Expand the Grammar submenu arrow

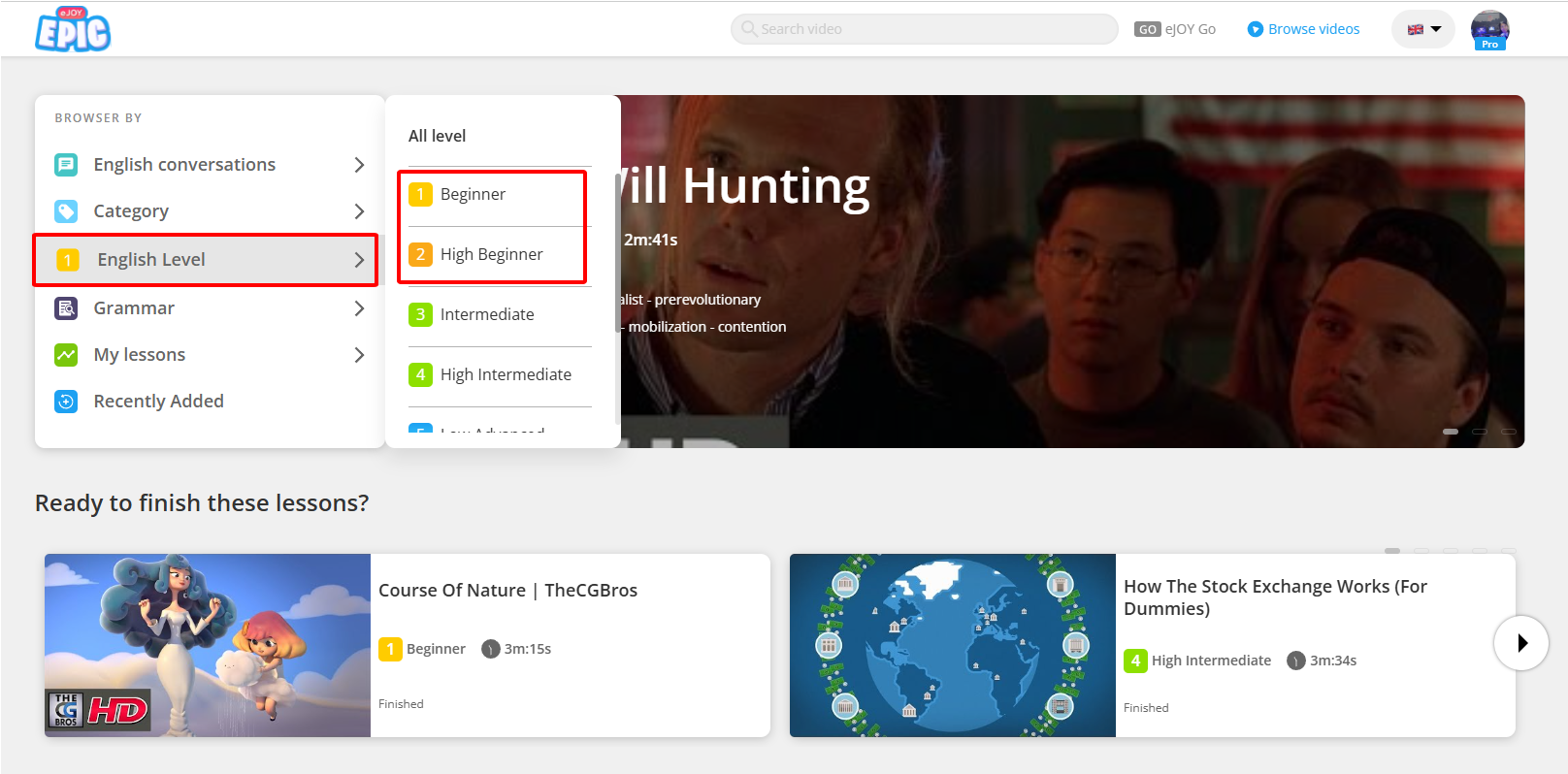pyautogui.click(x=359, y=308)
